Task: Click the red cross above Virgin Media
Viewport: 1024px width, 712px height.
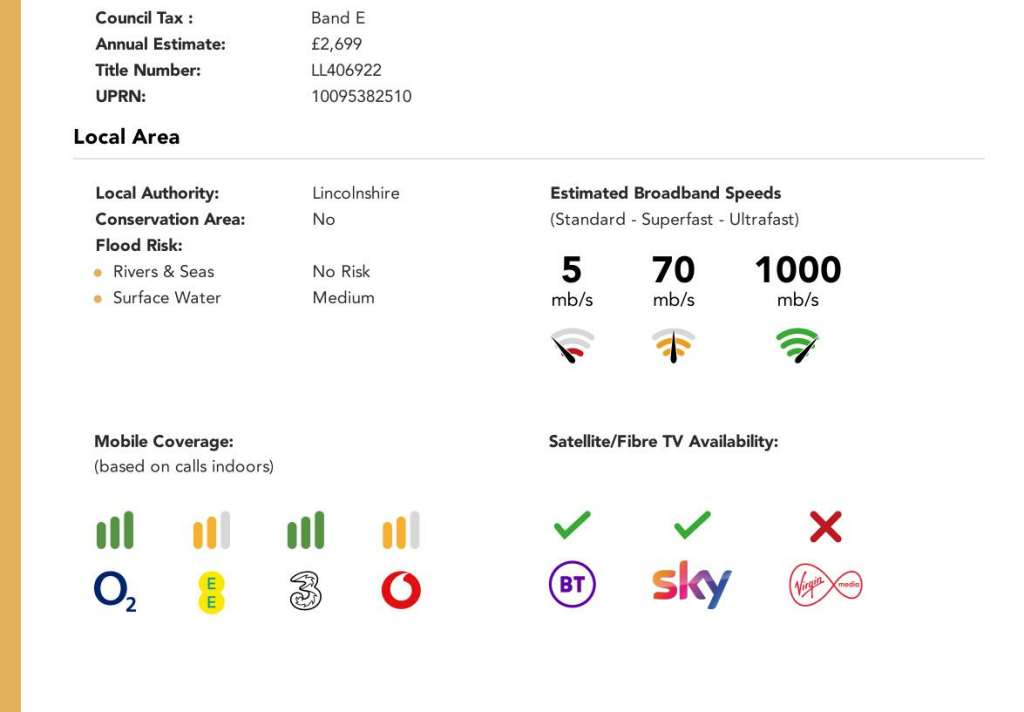Action: point(825,526)
